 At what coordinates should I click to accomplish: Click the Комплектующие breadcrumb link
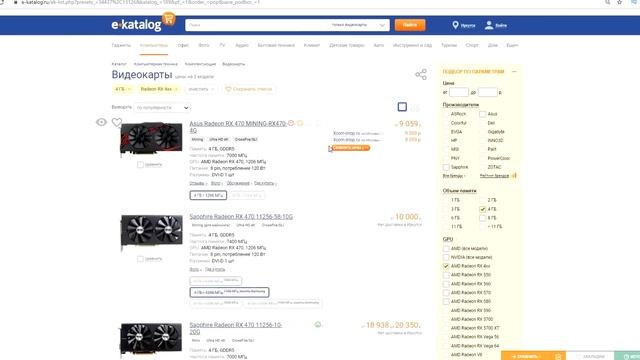(200, 64)
